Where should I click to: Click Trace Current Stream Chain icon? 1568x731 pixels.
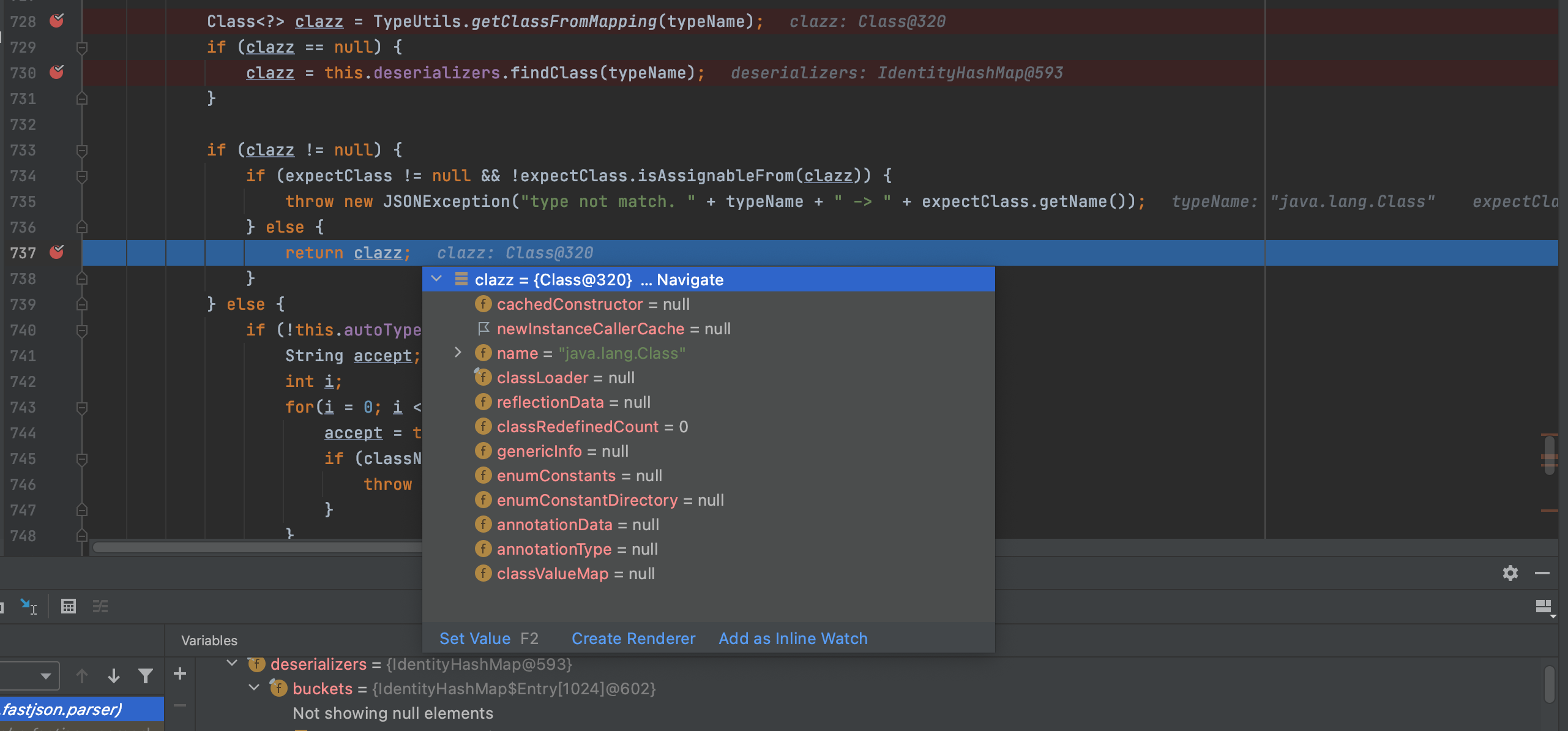pyautogui.click(x=100, y=606)
